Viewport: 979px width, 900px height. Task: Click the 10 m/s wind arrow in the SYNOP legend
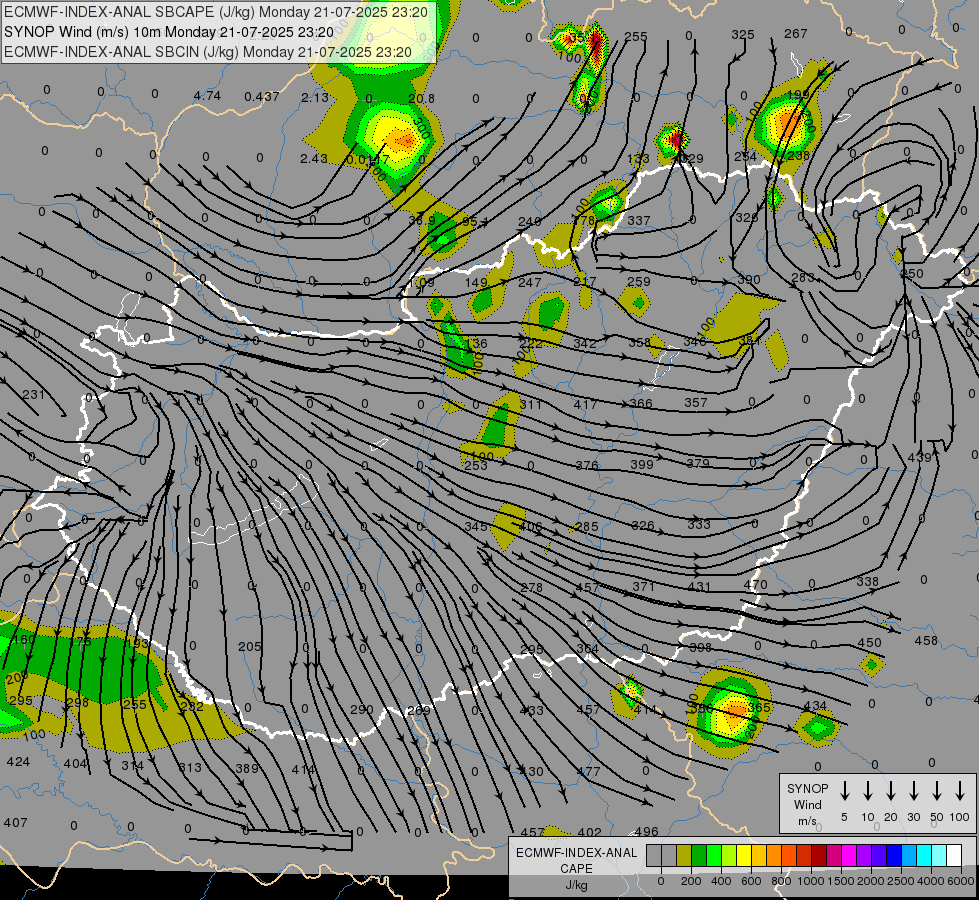867,791
